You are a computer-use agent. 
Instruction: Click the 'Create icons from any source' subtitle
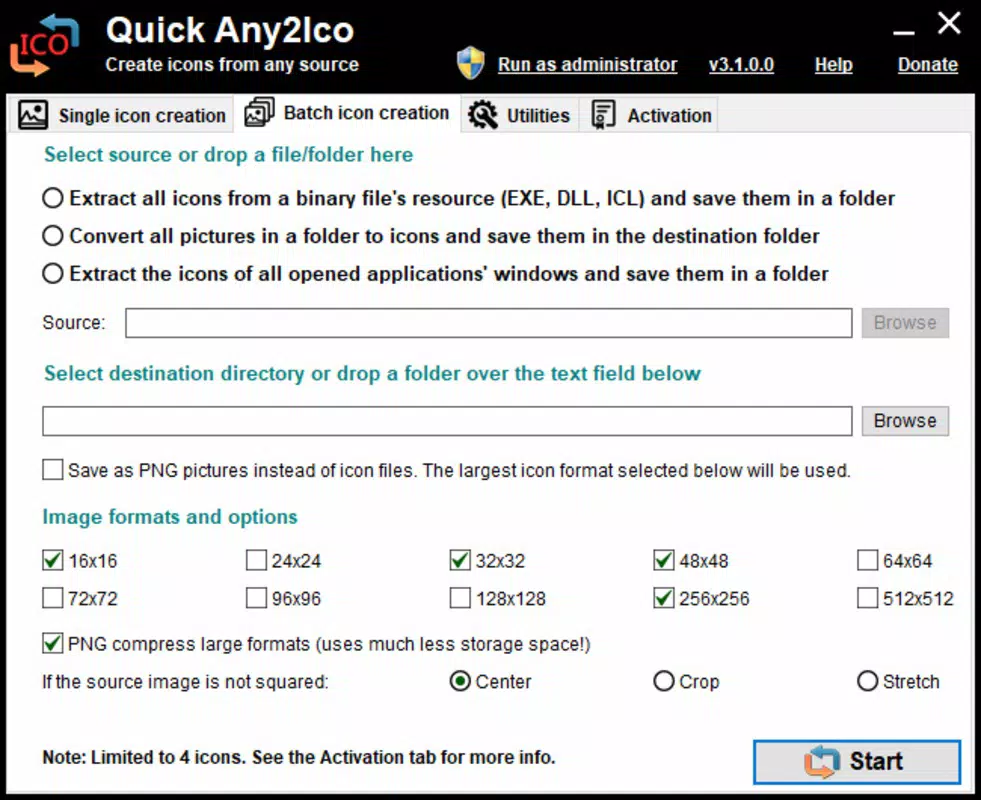(232, 64)
